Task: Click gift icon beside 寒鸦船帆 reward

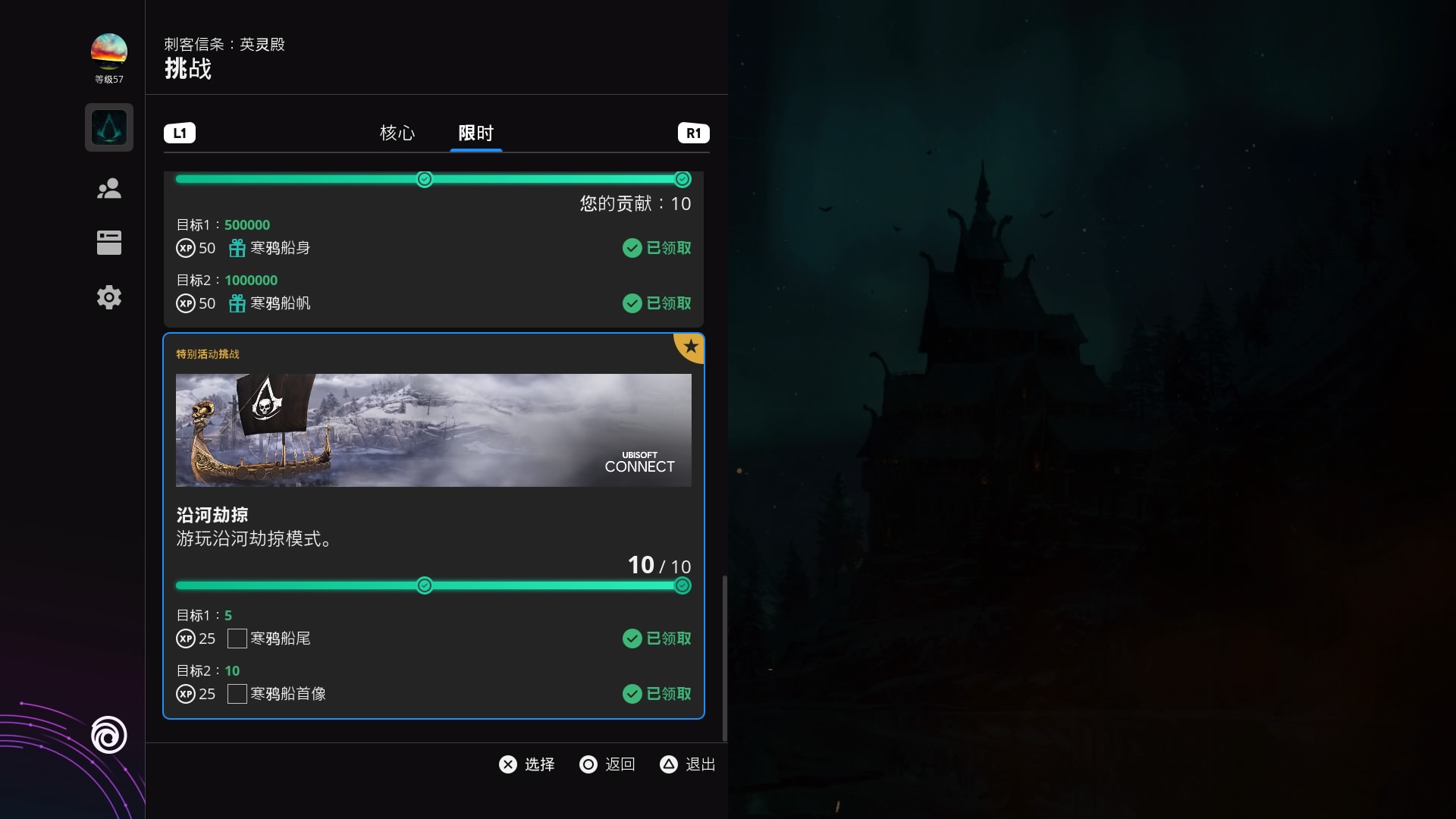Action: click(237, 303)
